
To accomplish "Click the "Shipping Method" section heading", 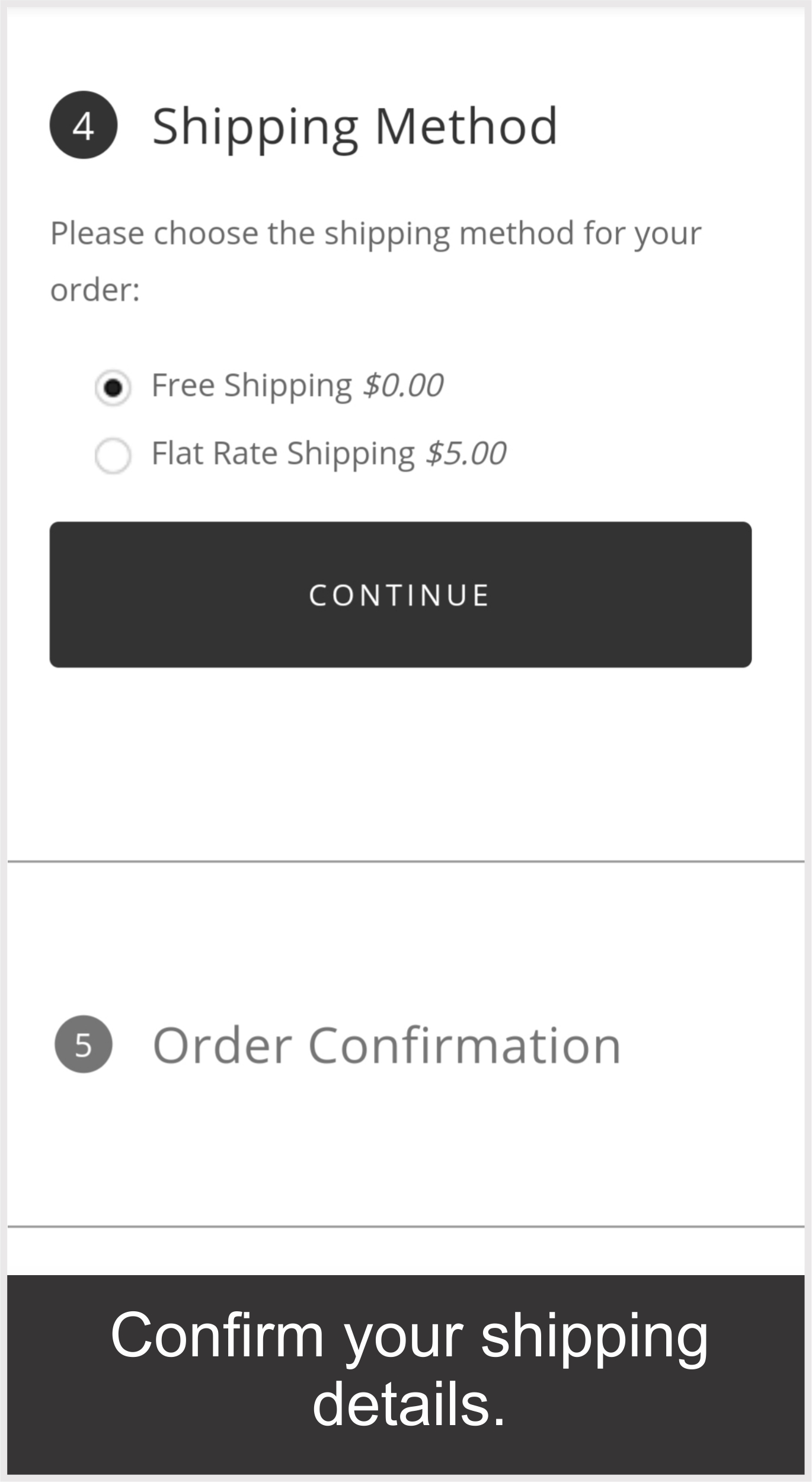I will pyautogui.click(x=354, y=126).
